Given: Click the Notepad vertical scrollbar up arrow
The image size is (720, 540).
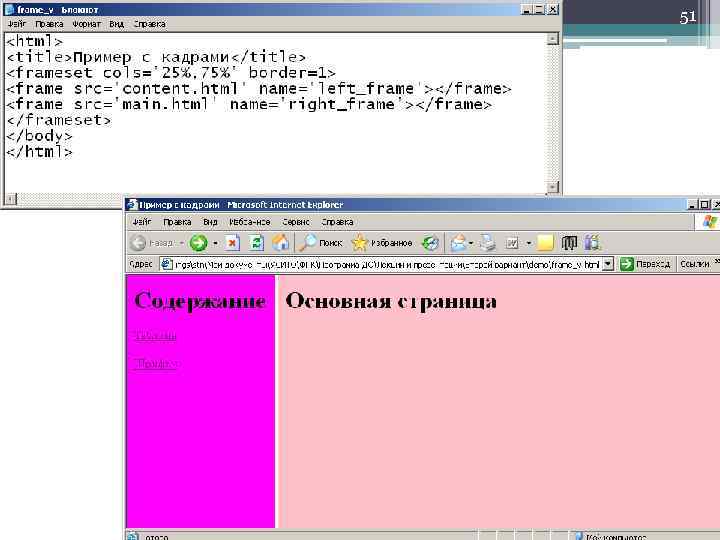Looking at the screenshot, I should point(553,39).
